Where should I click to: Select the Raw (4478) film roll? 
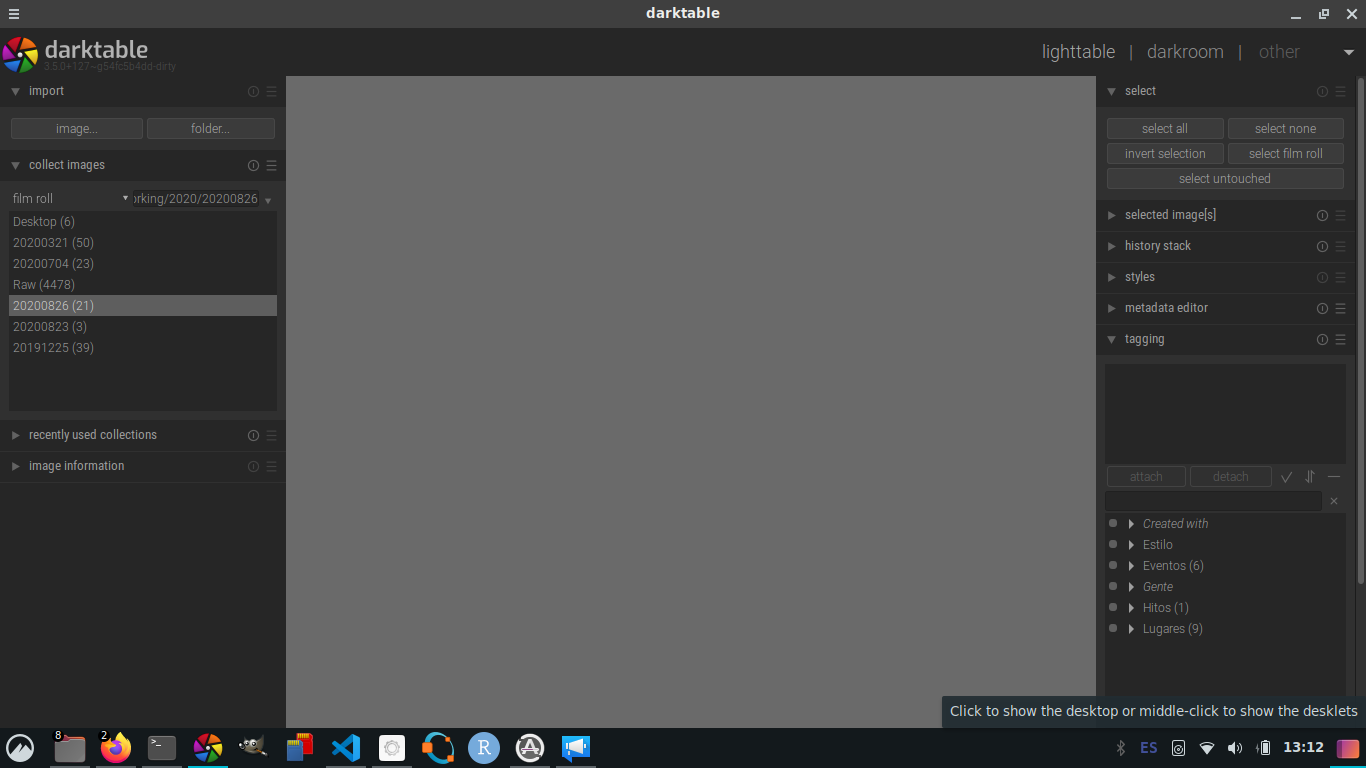143,285
